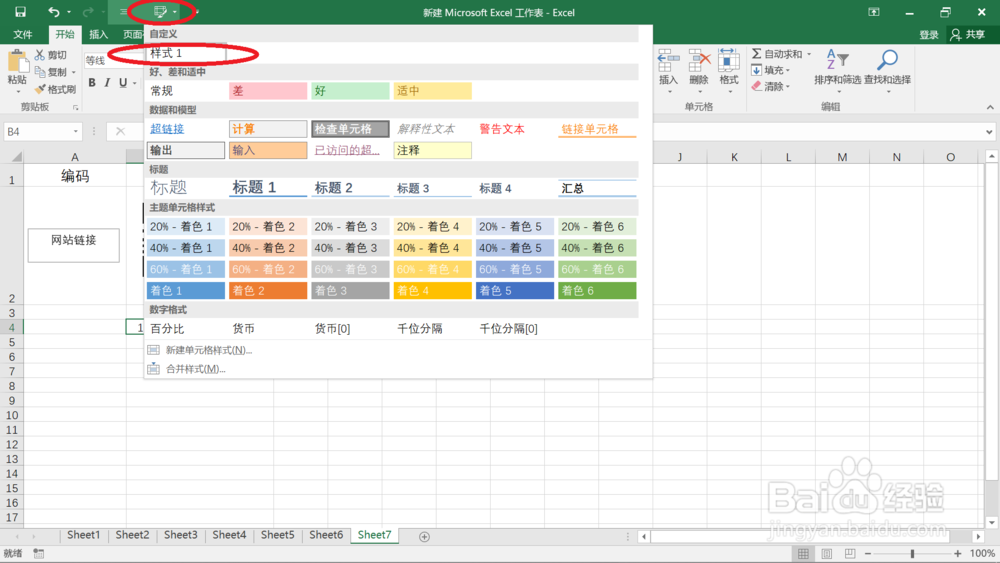The height and width of the screenshot is (563, 1000).
Task: Apply 40% - 着色 4 theme style
Action: [432, 247]
